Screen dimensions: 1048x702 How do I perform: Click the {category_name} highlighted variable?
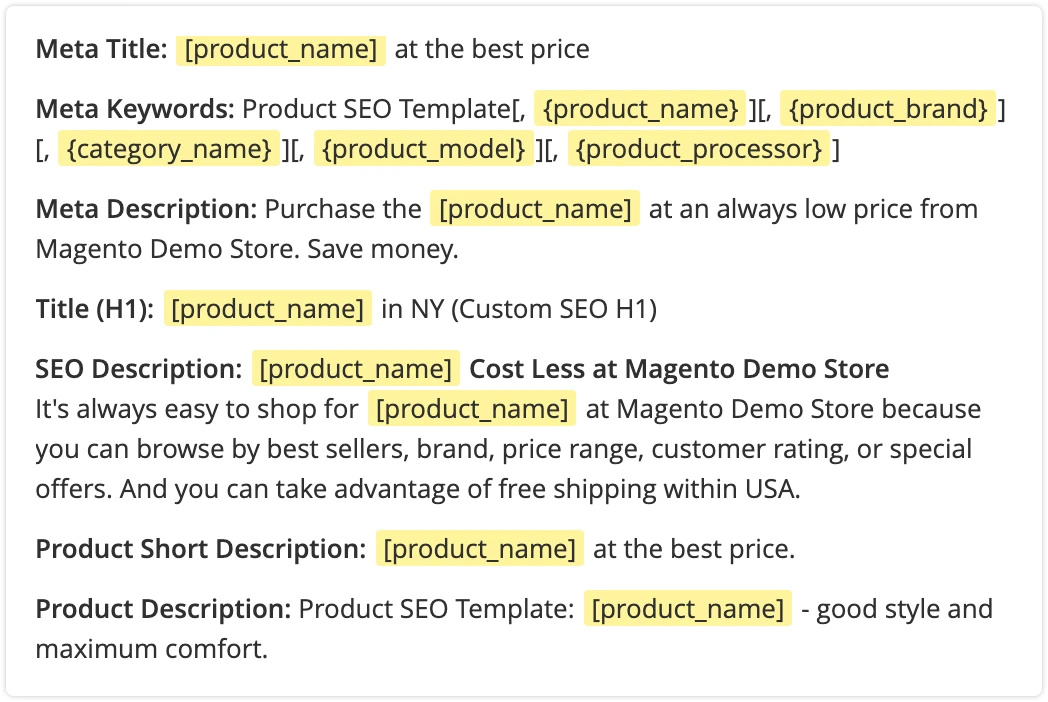pyautogui.click(x=170, y=149)
